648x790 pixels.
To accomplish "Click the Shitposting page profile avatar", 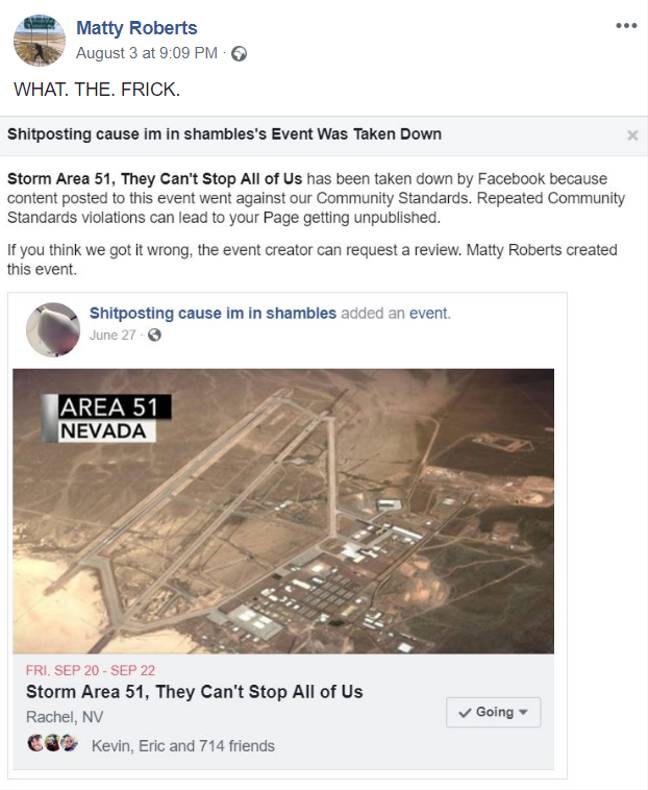I will pyautogui.click(x=53, y=330).
